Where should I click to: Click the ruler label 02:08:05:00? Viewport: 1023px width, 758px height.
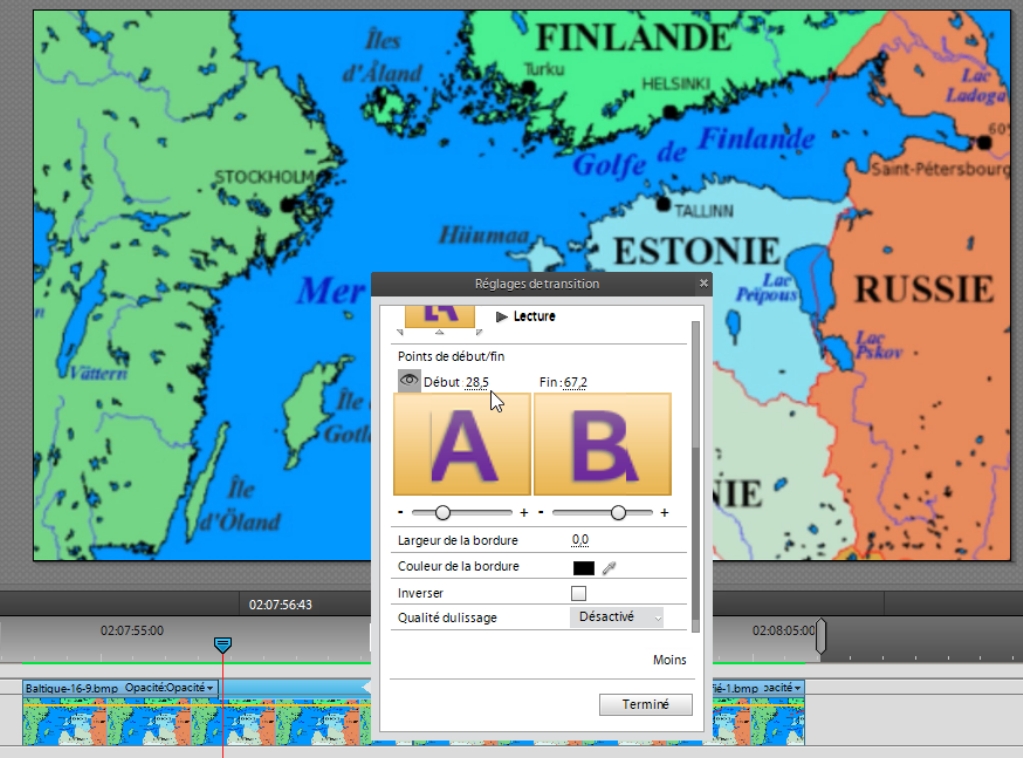784,631
